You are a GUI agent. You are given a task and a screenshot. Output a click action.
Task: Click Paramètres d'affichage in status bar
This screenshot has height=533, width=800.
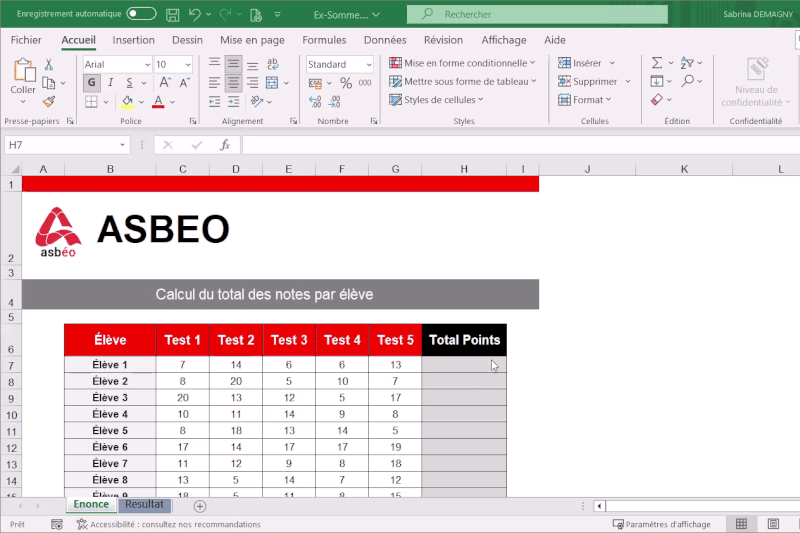pyautogui.click(x=662, y=524)
